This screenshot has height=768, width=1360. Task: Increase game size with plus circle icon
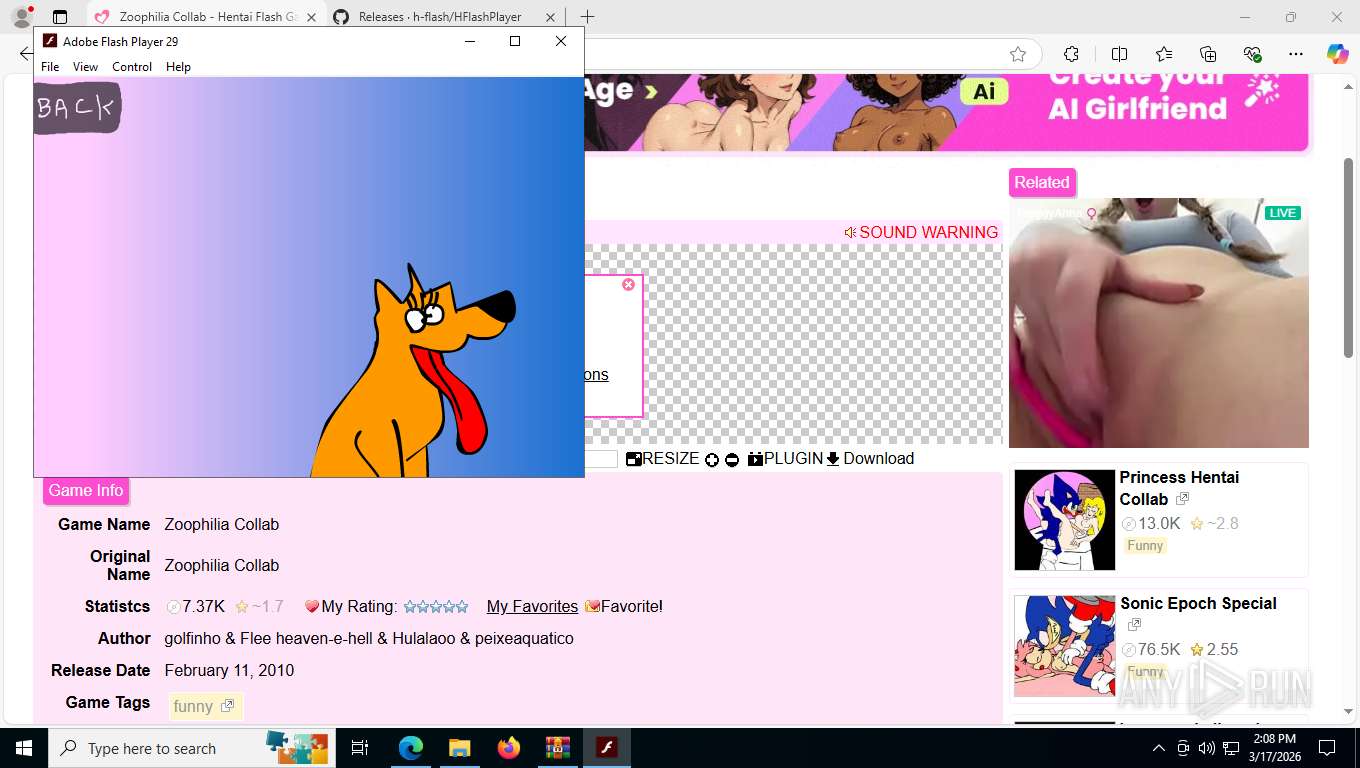(x=712, y=460)
